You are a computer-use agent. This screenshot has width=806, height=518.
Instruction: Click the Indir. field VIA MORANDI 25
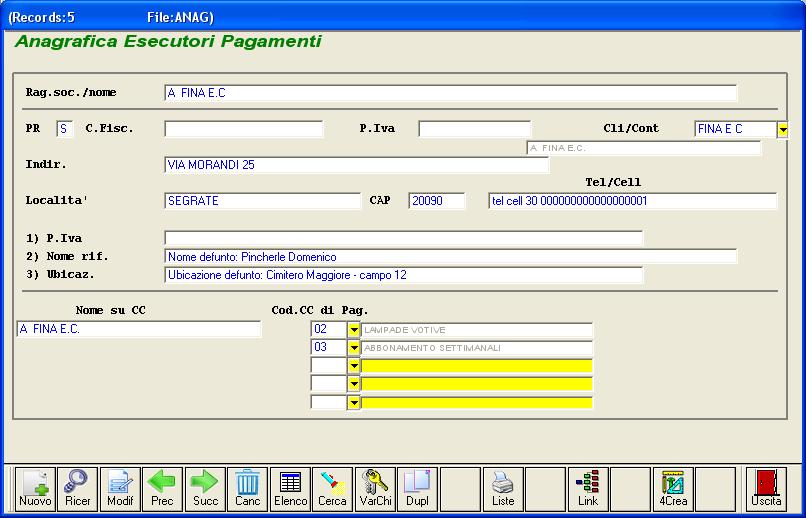357,165
